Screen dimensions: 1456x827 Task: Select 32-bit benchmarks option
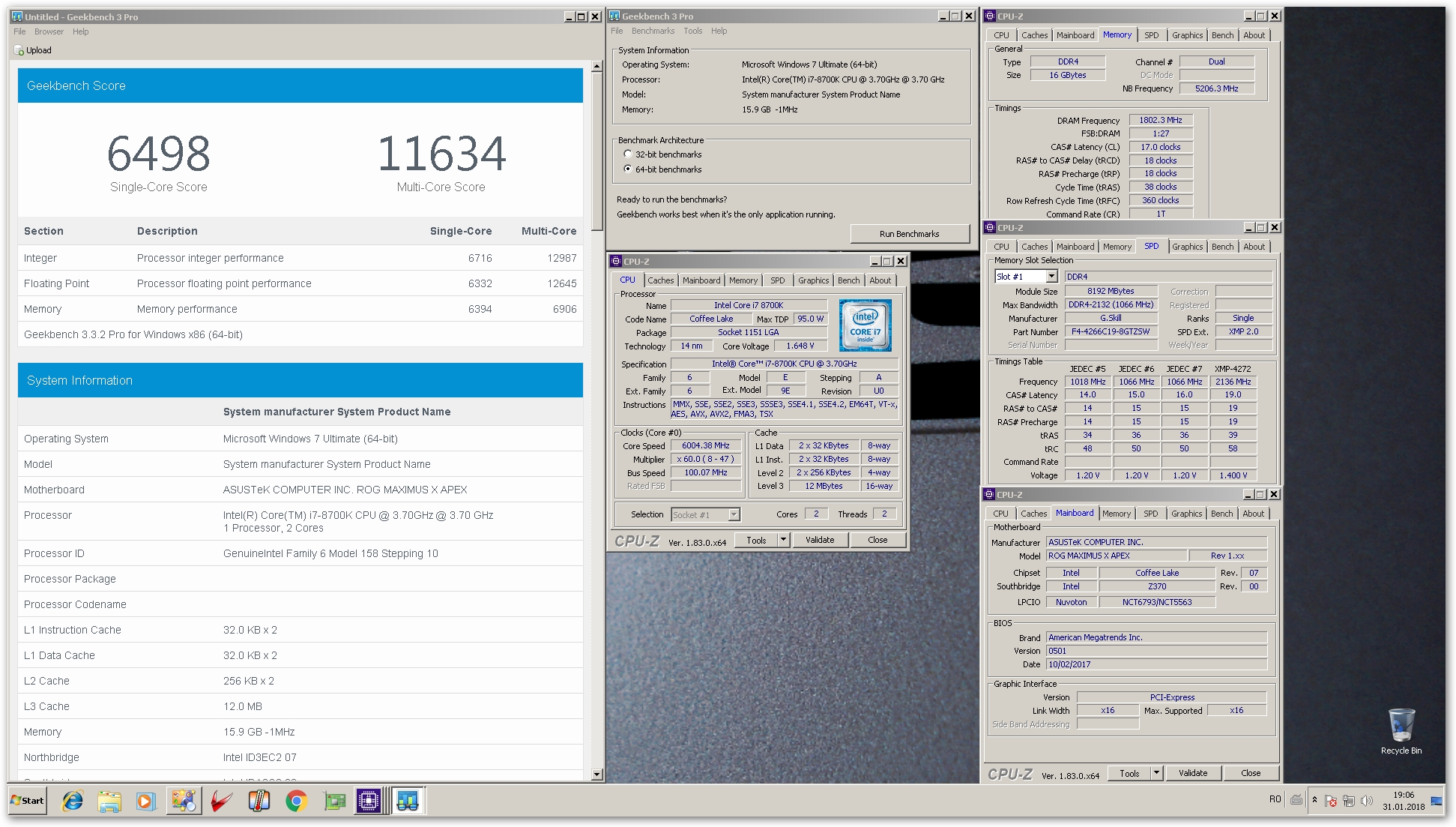(x=627, y=154)
